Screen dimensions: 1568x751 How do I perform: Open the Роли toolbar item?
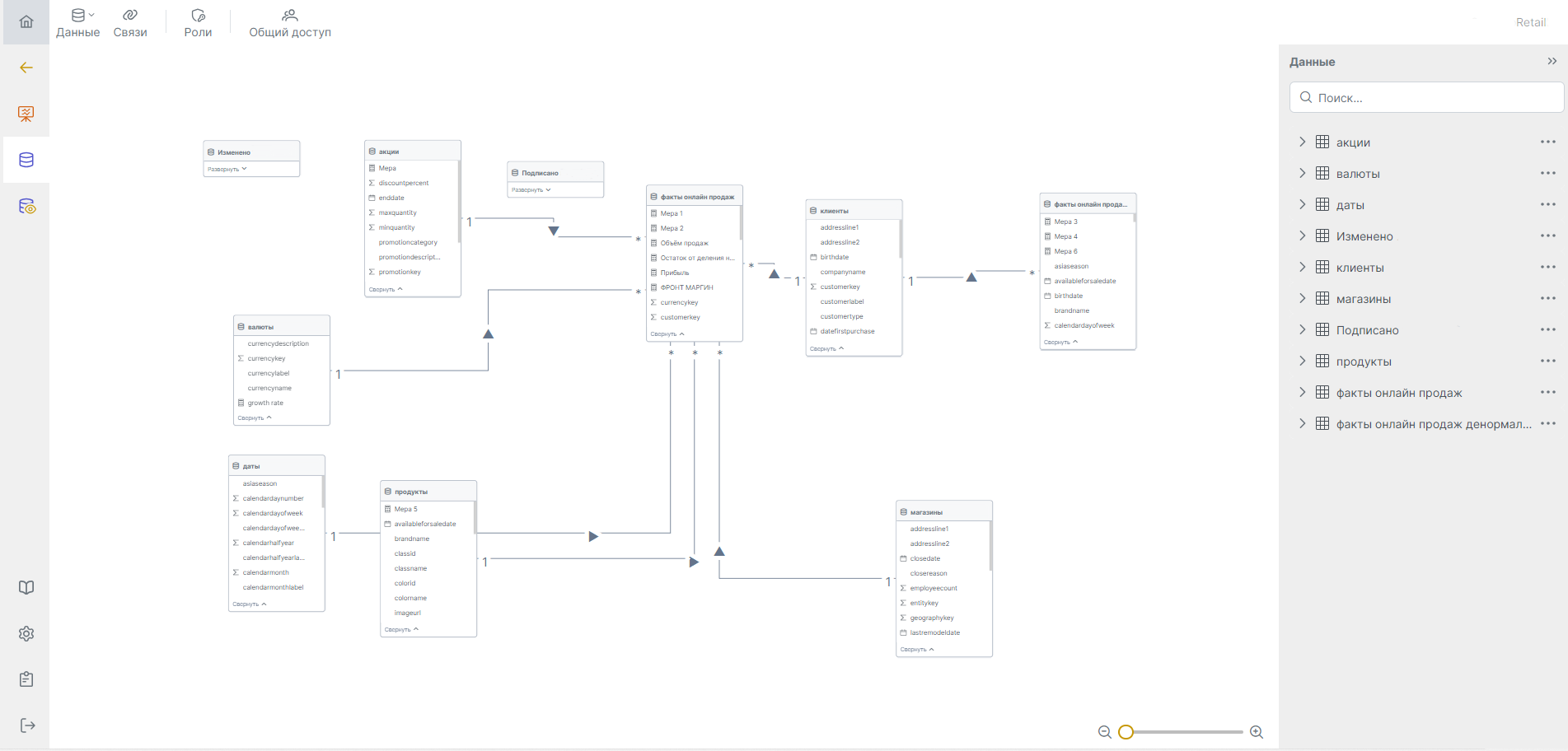198,23
